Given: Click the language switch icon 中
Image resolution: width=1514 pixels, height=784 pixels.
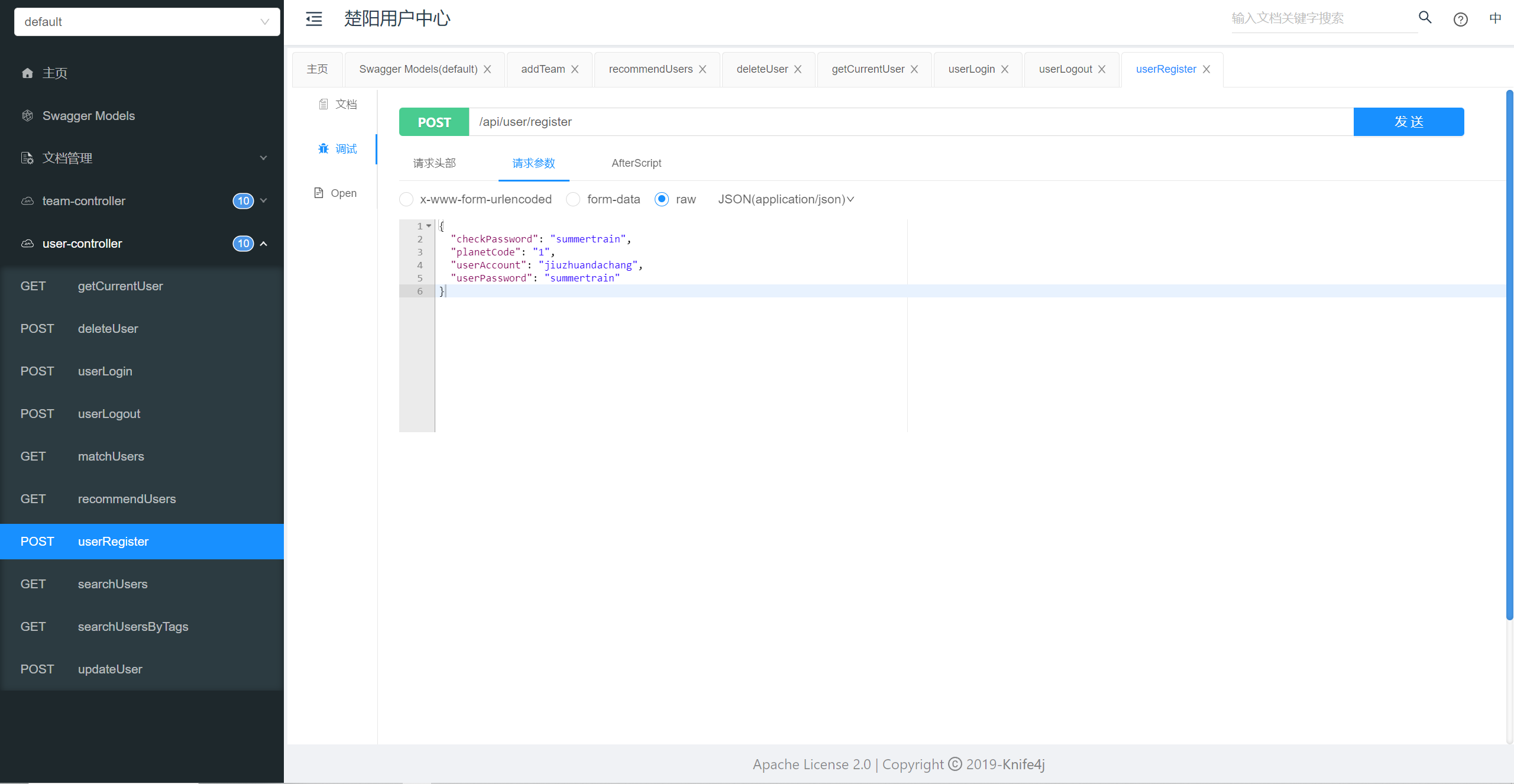Looking at the screenshot, I should 1495,18.
